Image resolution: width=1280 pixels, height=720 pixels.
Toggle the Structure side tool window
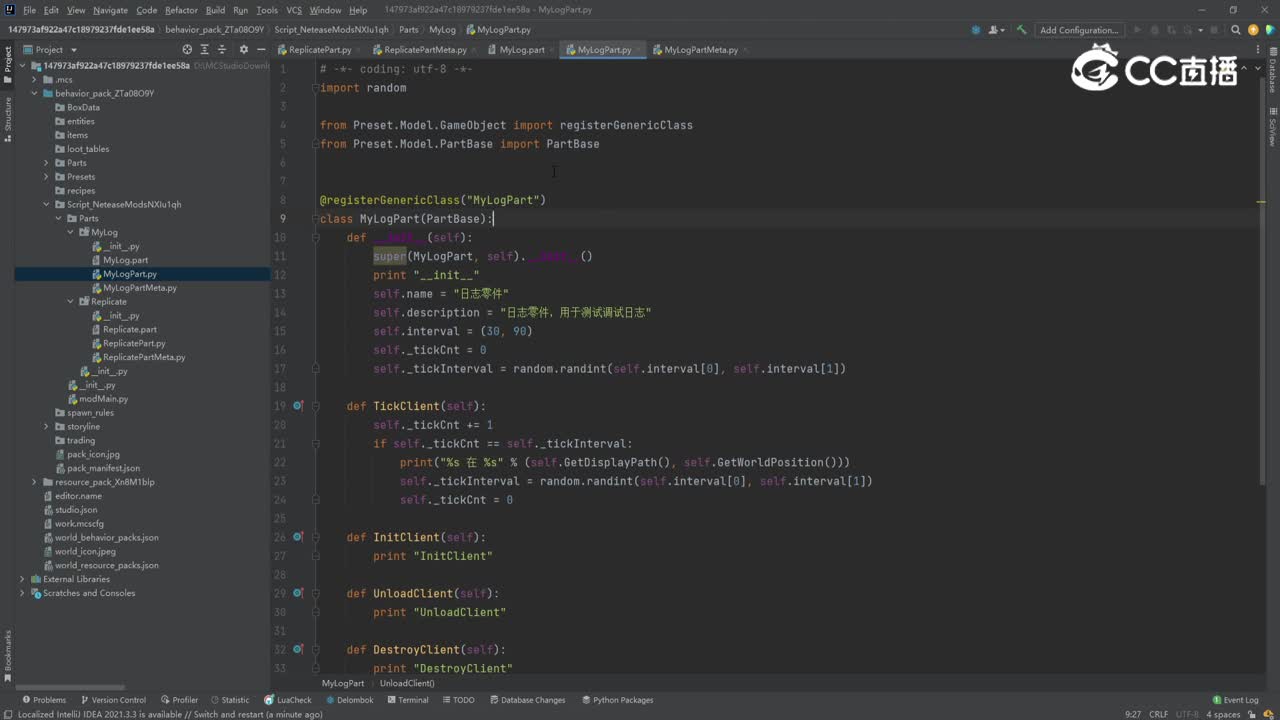[7, 118]
